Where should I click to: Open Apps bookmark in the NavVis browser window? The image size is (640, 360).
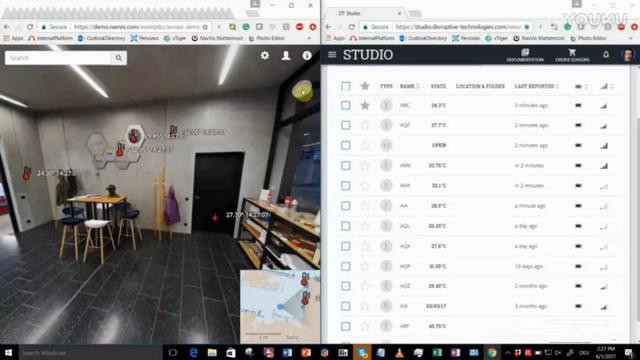pyautogui.click(x=13, y=38)
